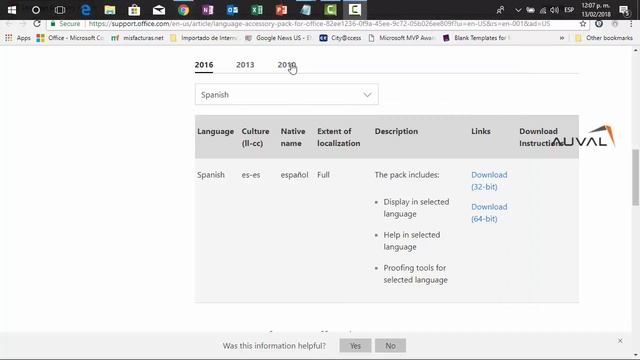Open PowerPoint from the taskbar
Image resolution: width=640 pixels, height=360 pixels.
[x=281, y=10]
